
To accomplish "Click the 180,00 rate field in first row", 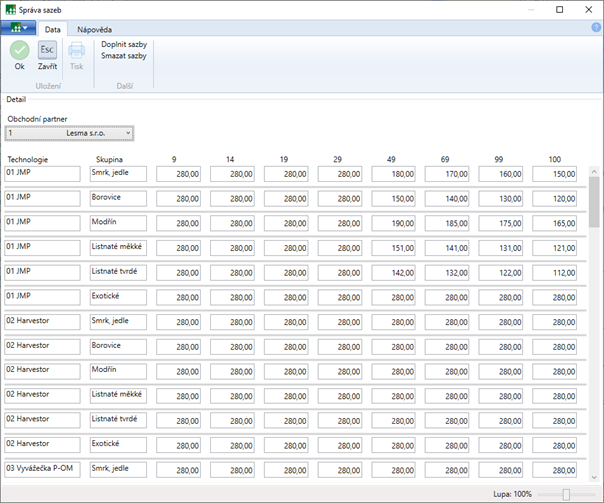I will [x=394, y=174].
